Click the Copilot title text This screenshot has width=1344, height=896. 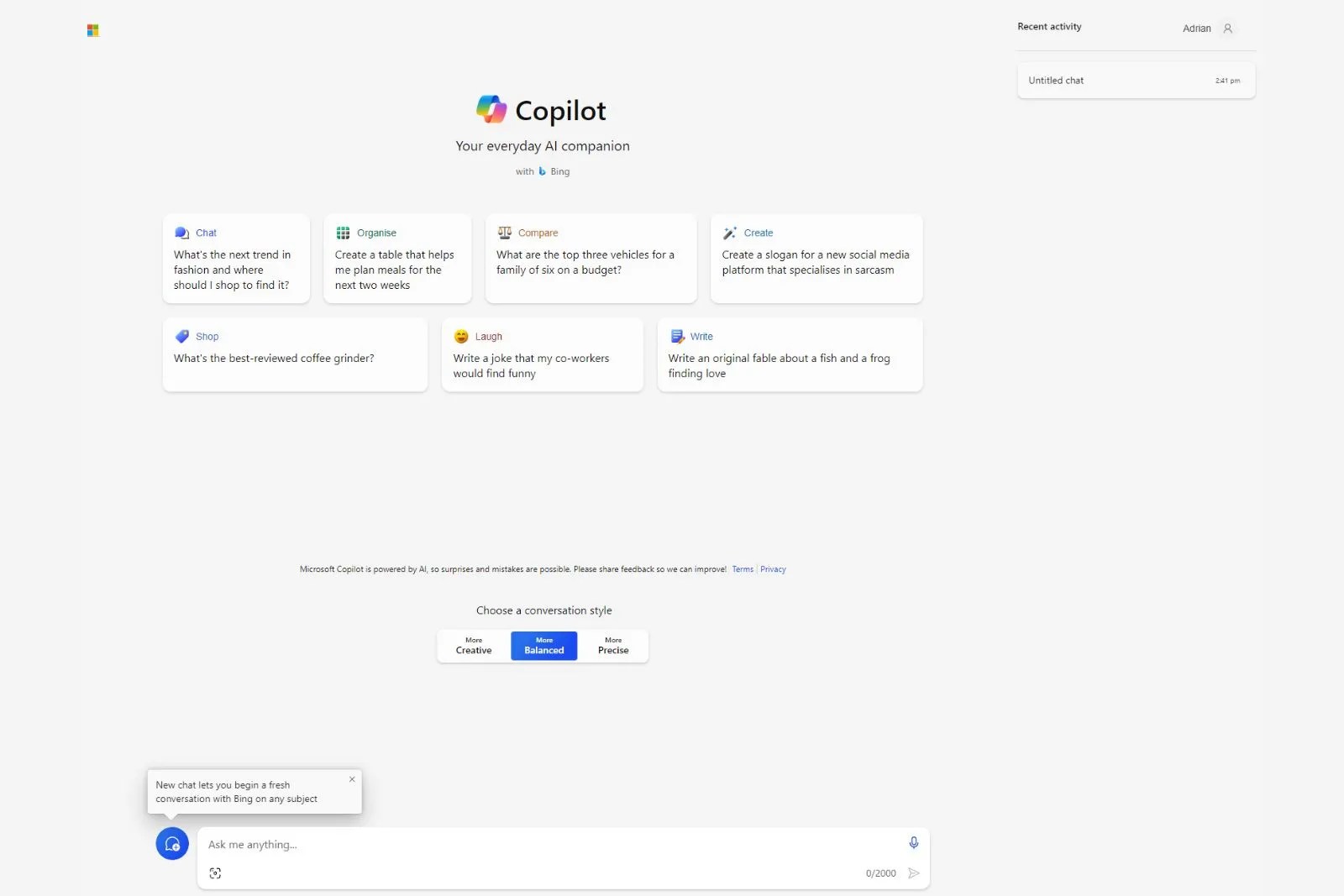point(560,111)
